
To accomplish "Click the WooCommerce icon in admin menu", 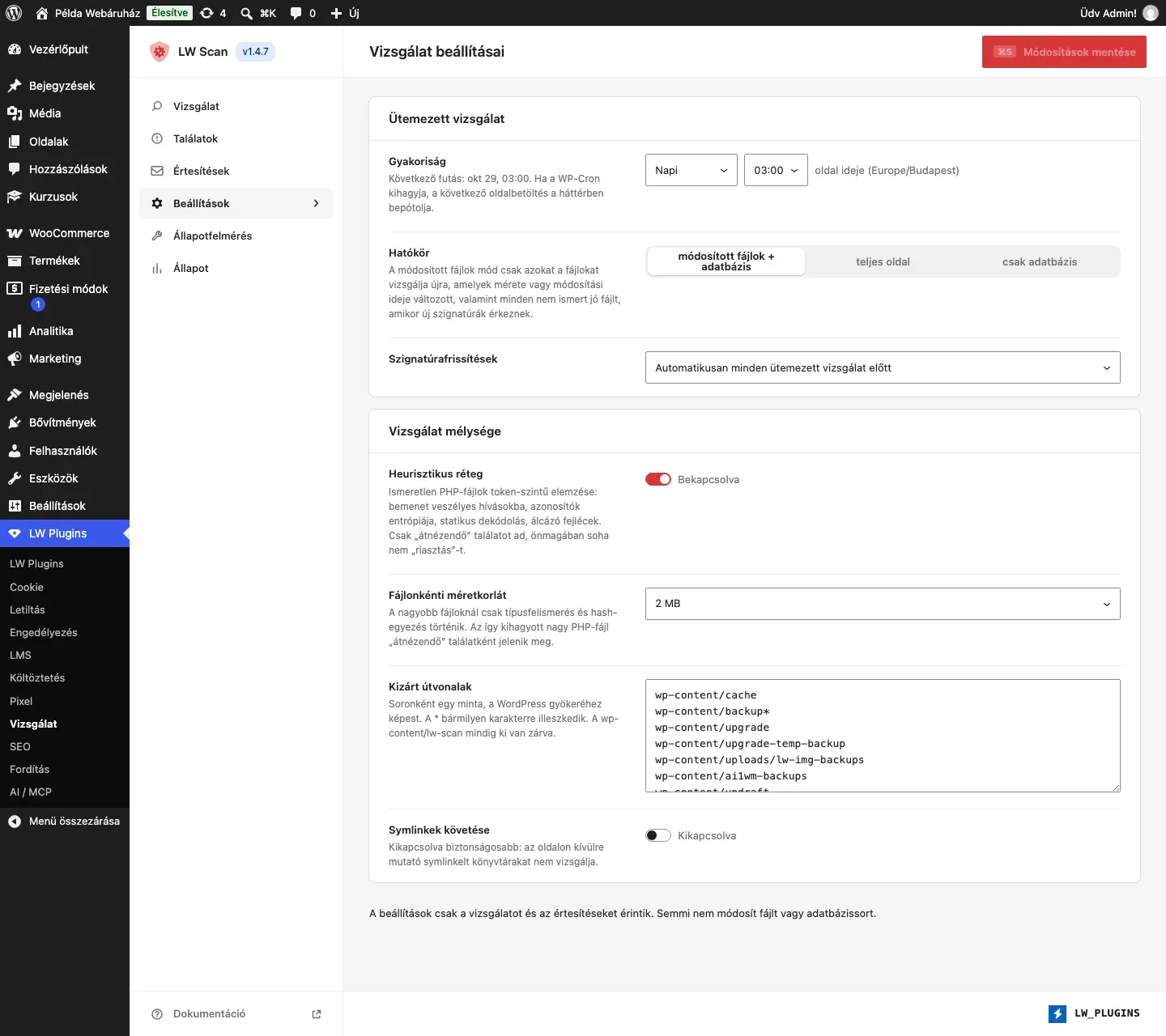I will [x=15, y=233].
